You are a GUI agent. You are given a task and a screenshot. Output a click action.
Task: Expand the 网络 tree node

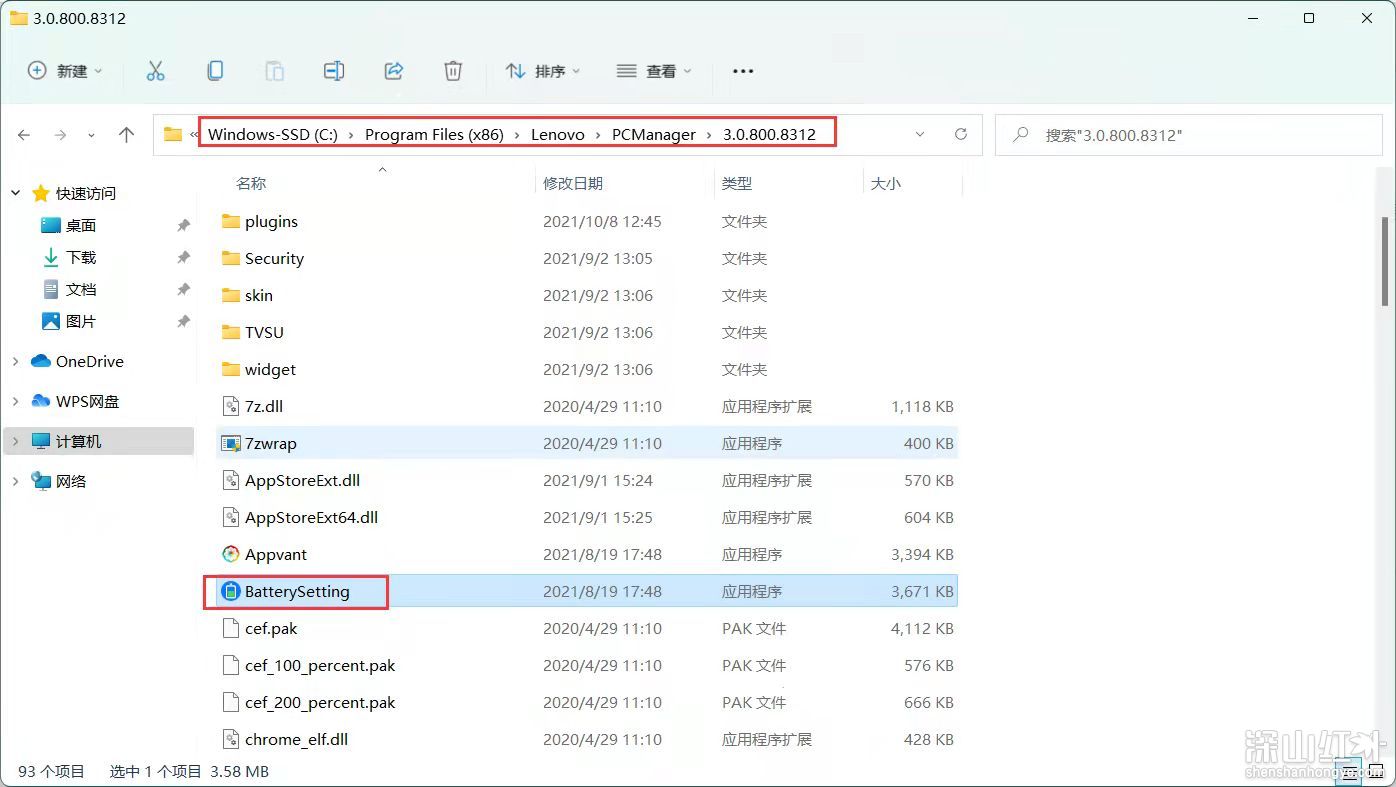(16, 481)
